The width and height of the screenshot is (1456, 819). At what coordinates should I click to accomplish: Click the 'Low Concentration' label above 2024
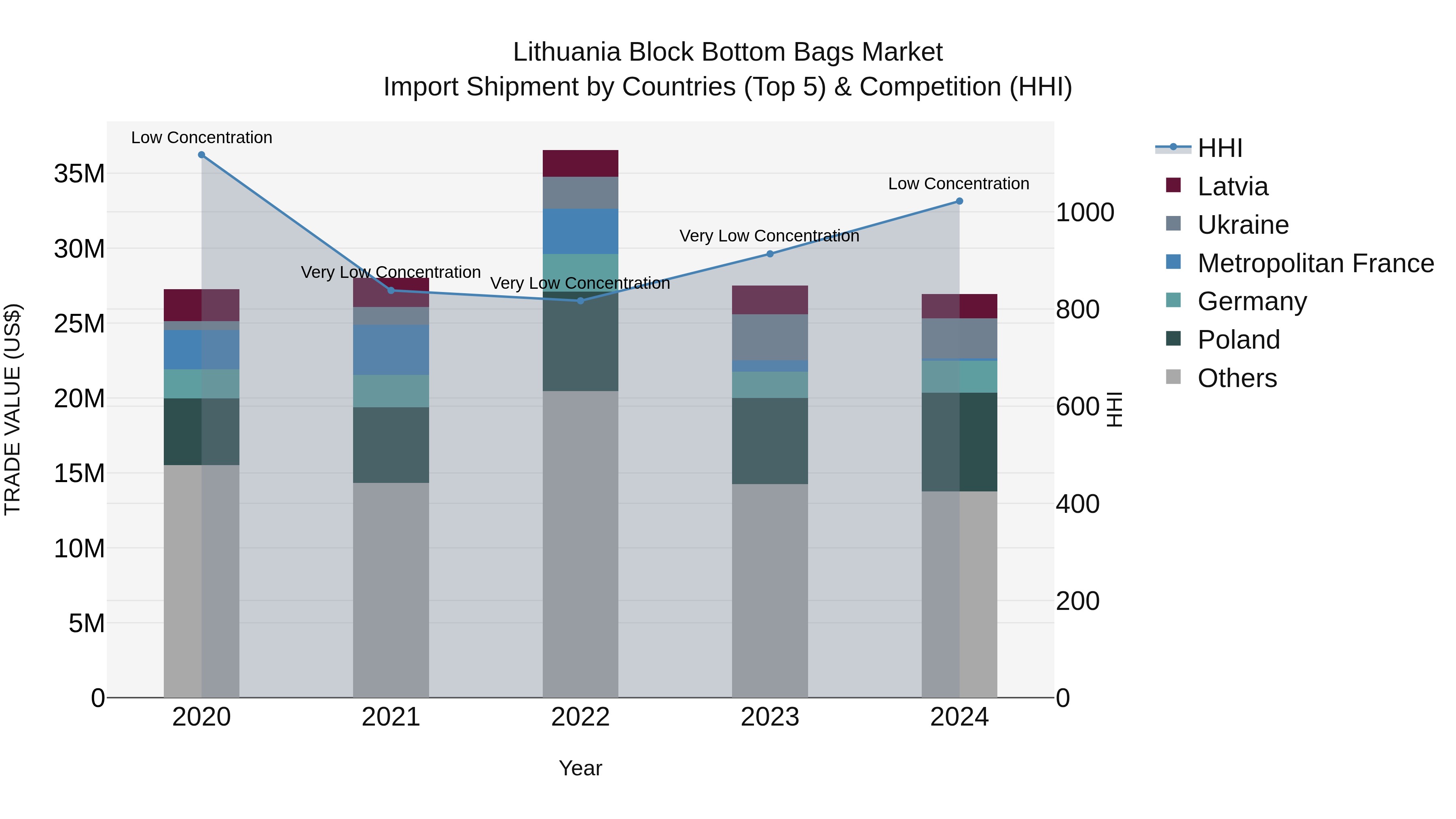click(959, 184)
